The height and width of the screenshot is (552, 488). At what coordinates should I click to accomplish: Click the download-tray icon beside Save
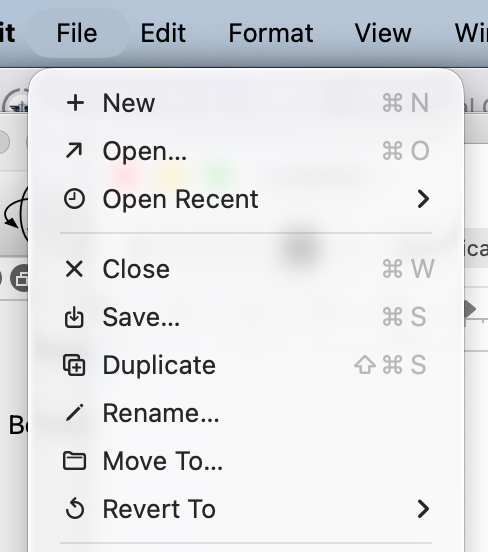(x=74, y=317)
